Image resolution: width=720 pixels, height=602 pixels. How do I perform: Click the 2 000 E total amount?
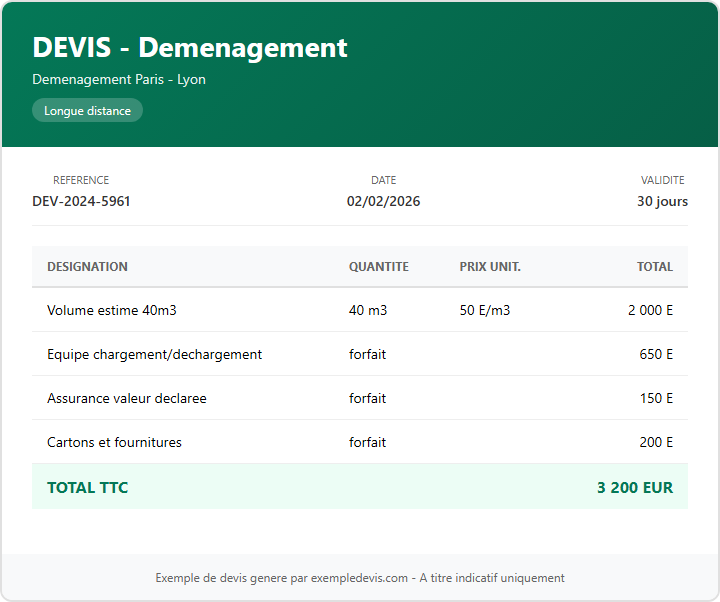[x=650, y=310]
